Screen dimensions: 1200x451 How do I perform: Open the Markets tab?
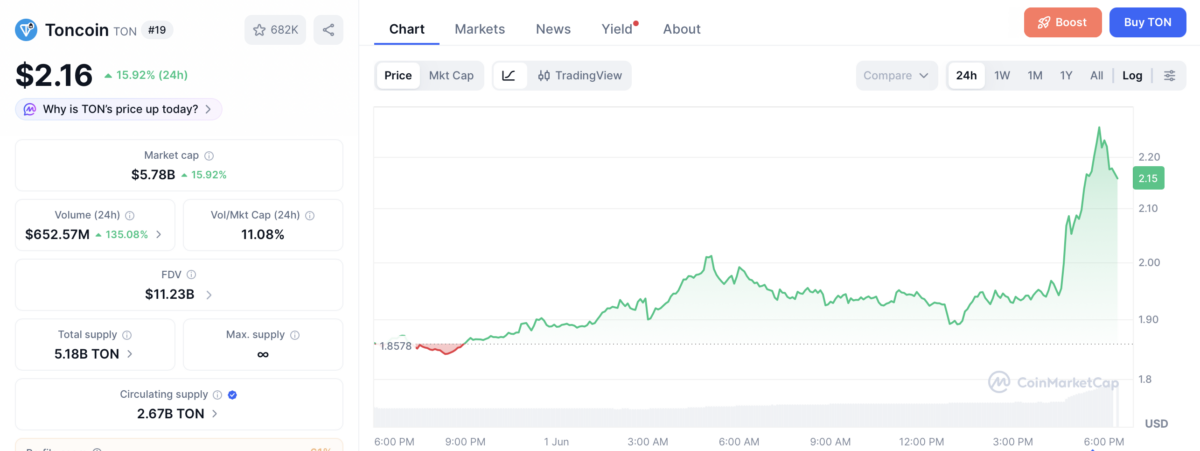click(480, 29)
